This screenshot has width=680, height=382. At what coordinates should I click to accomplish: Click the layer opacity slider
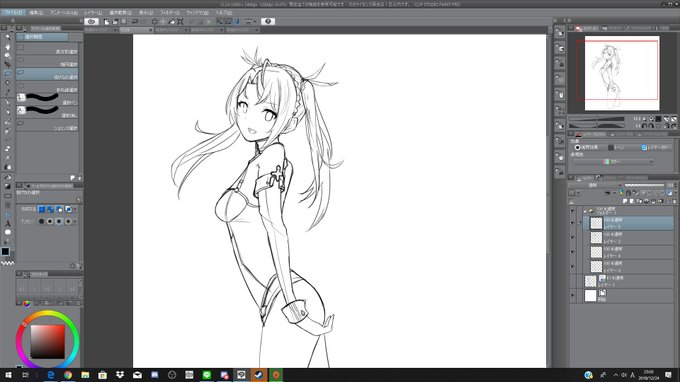pyautogui.click(x=644, y=185)
